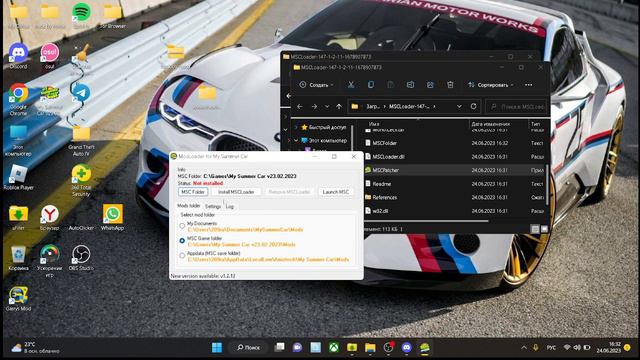The height and width of the screenshot is (360, 640).
Task: Open the Сортировать dropdown in Explorer
Action: (490, 84)
